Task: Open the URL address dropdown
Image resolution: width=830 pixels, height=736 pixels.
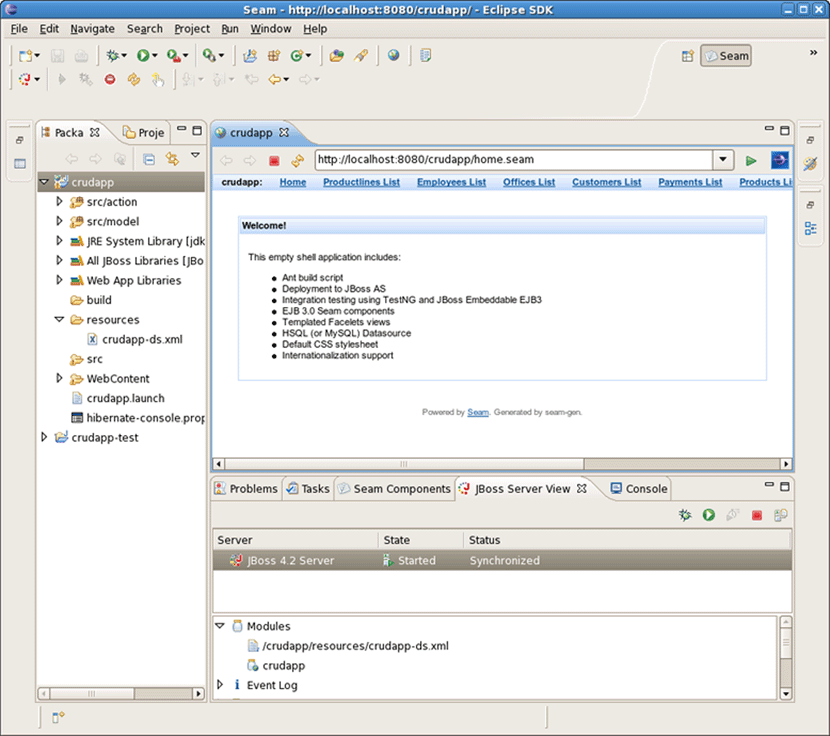Action: tap(724, 160)
